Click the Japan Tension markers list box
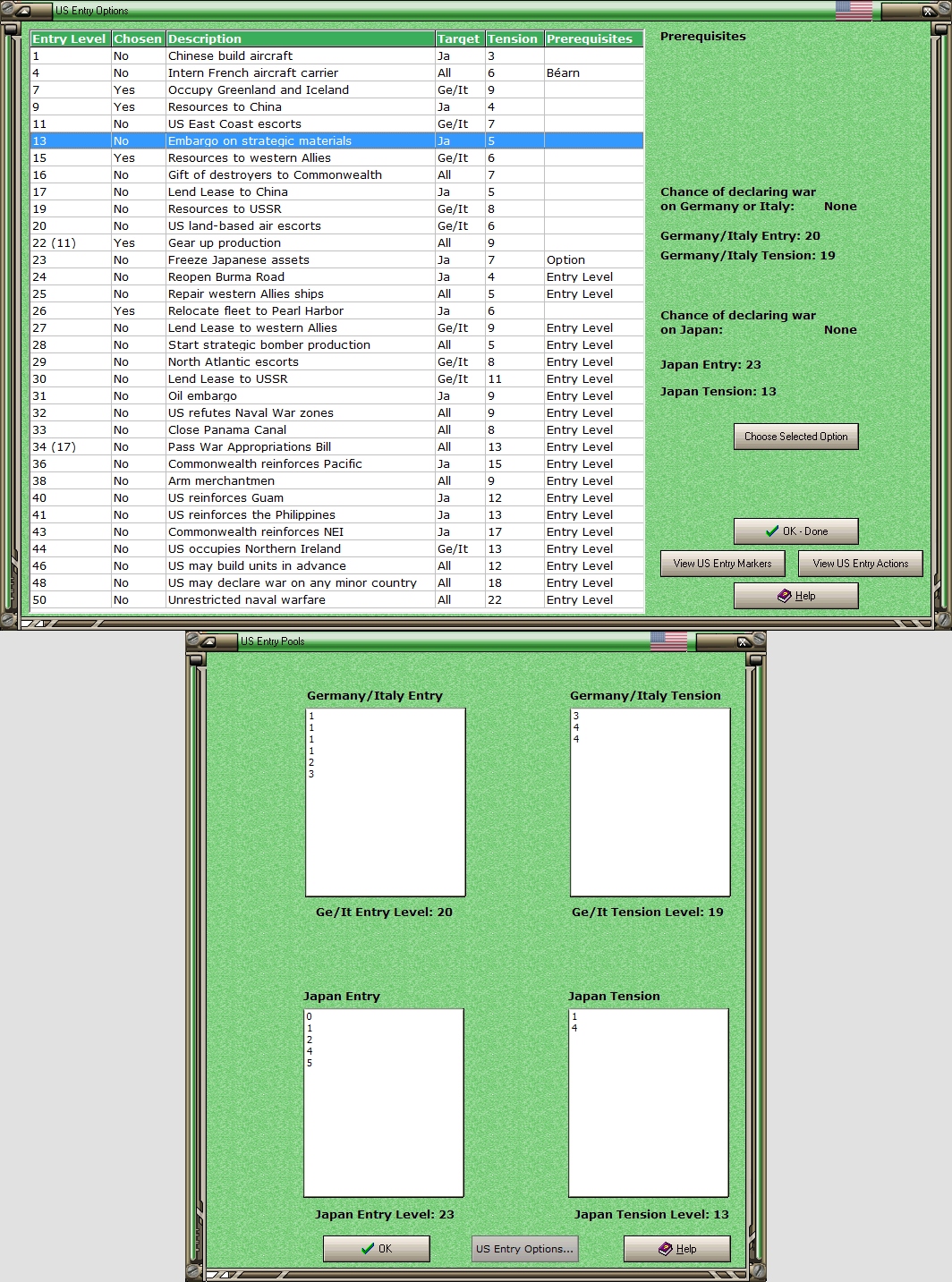The height and width of the screenshot is (1282, 952). click(649, 1103)
